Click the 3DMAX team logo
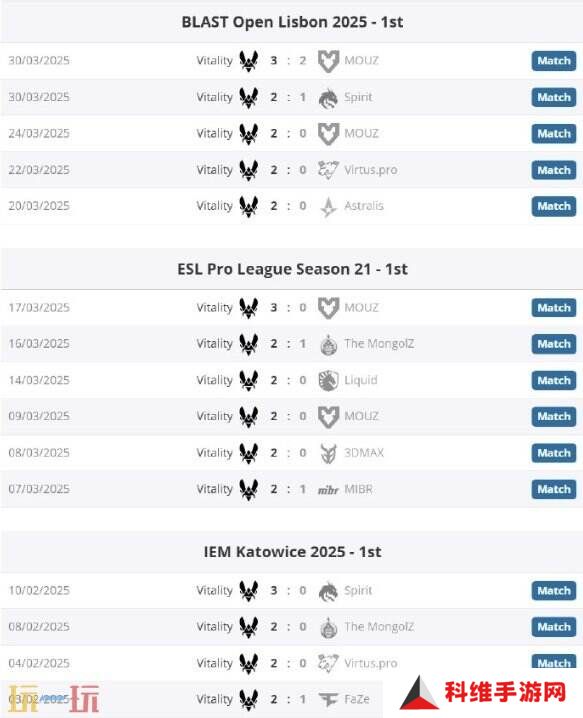 pyautogui.click(x=328, y=453)
